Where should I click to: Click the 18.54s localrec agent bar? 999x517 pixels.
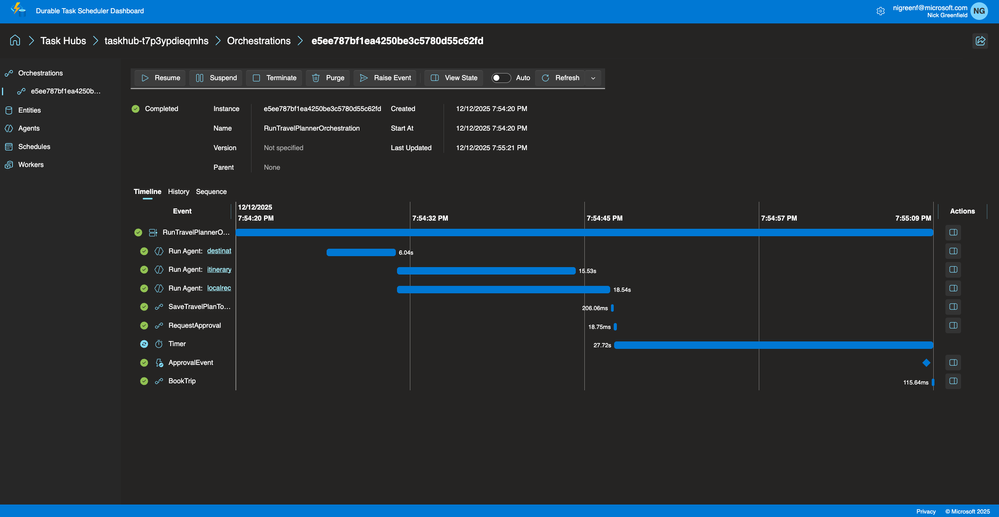[x=503, y=289]
